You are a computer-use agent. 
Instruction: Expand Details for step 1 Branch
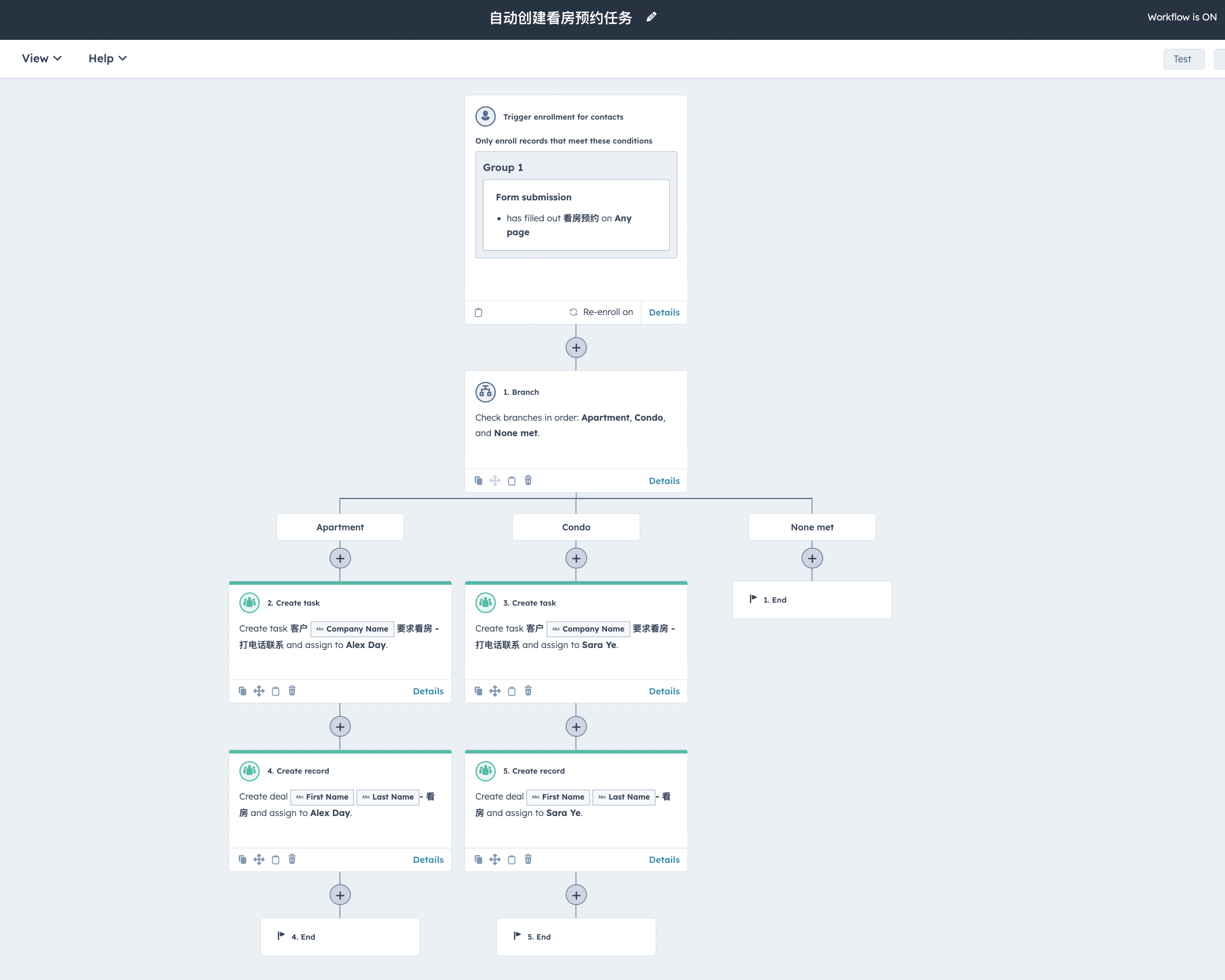click(x=663, y=481)
